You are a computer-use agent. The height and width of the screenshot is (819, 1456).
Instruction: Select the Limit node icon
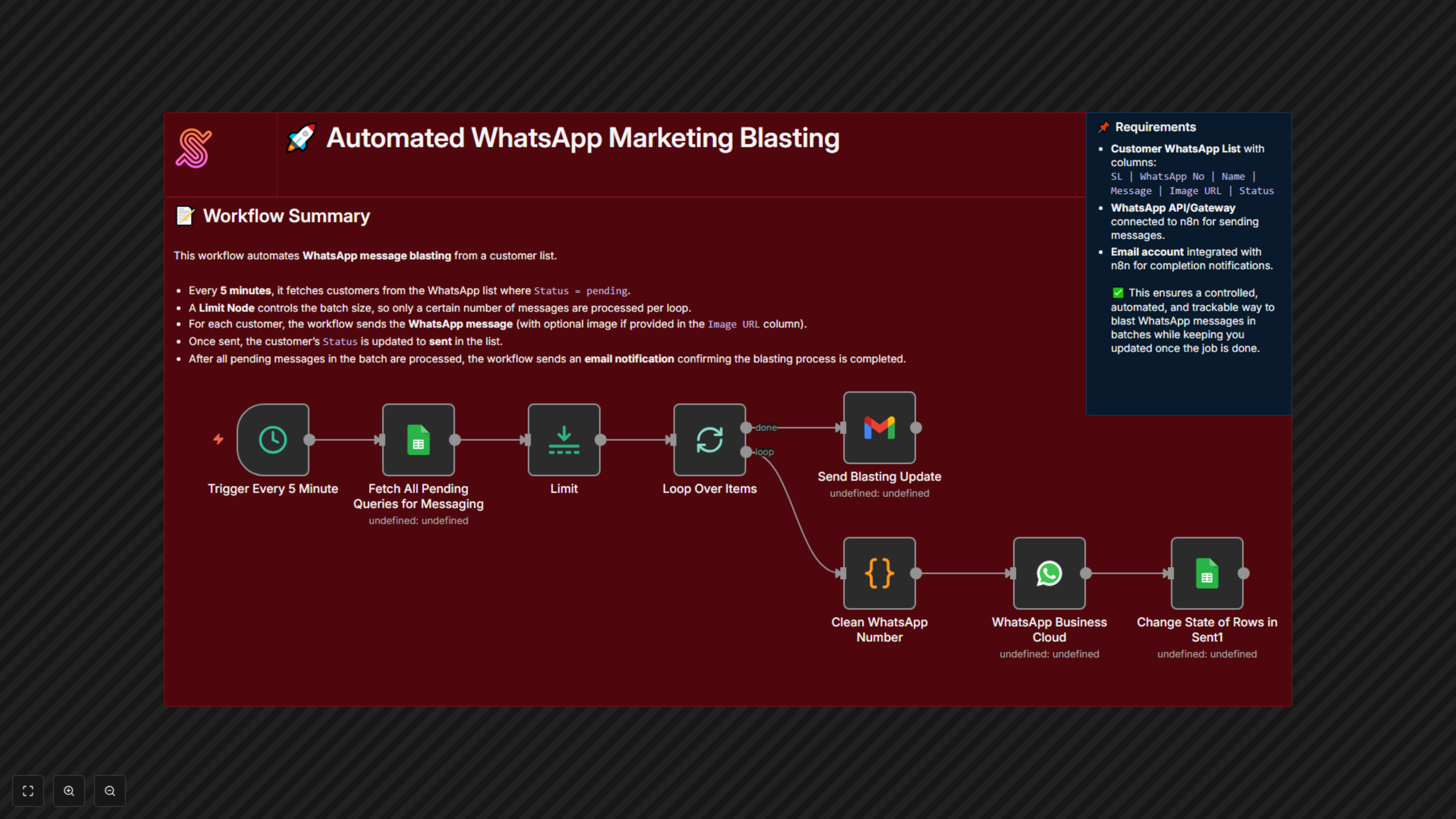(x=564, y=440)
